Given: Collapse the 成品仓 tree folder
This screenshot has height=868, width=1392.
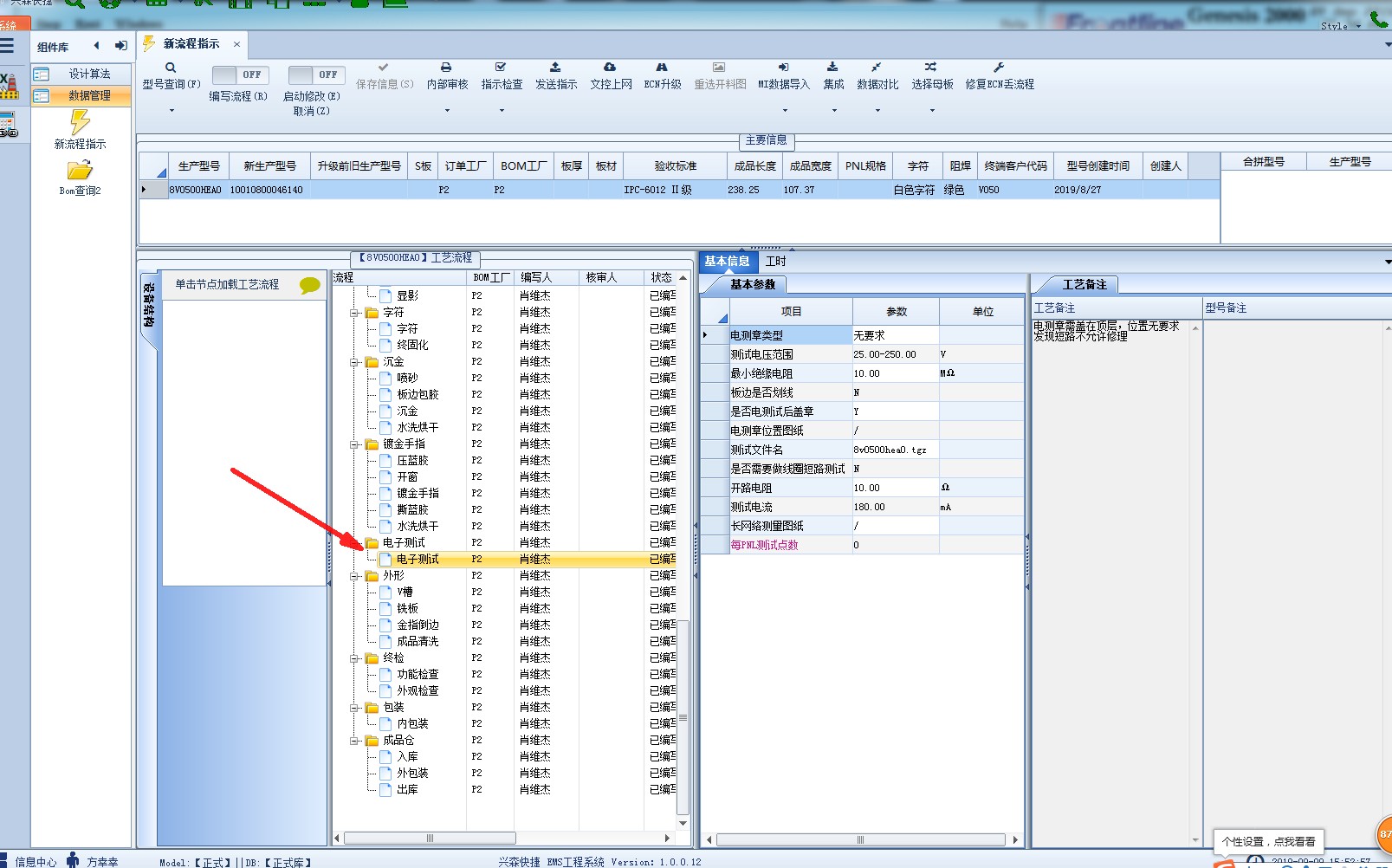Looking at the screenshot, I should (354, 741).
